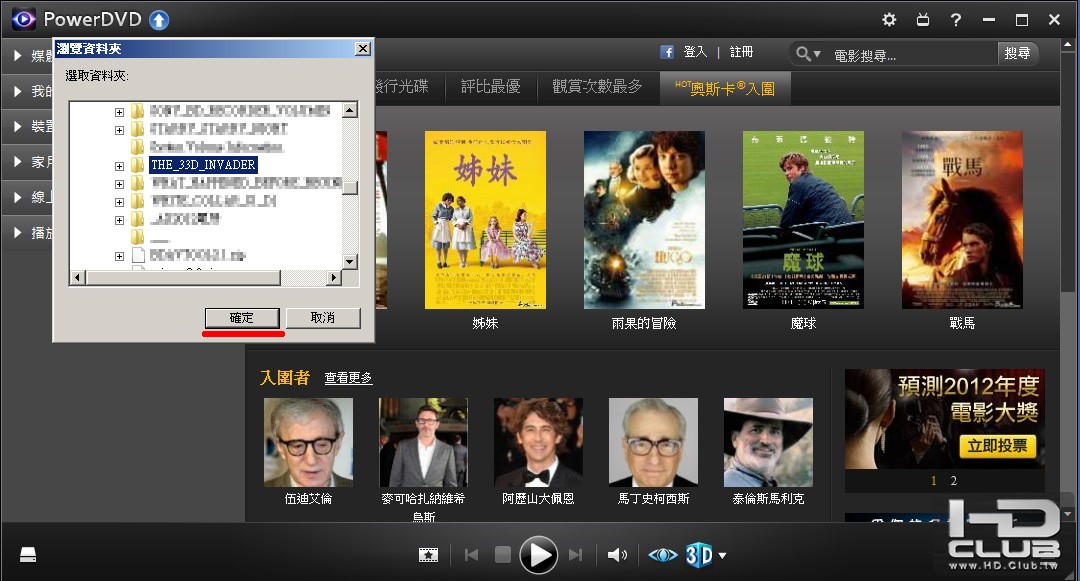Open nominee photo of 伍迪艾倫

(x=308, y=442)
